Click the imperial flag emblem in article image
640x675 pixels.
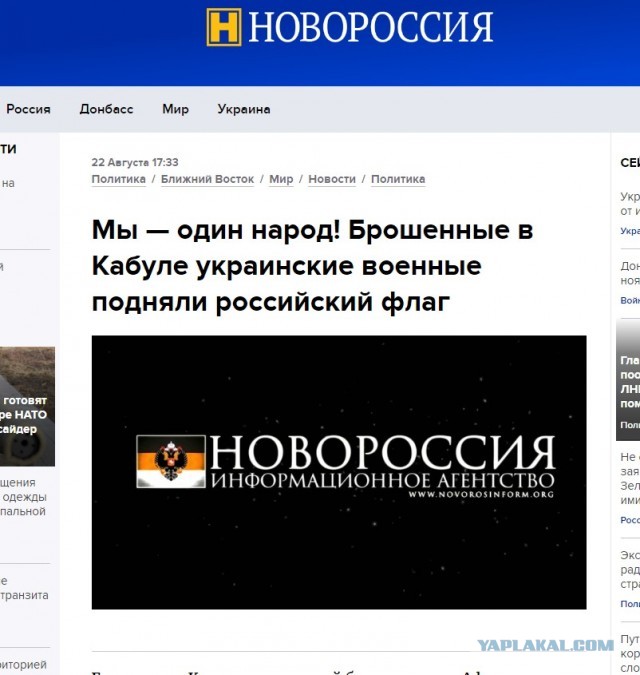click(171, 461)
